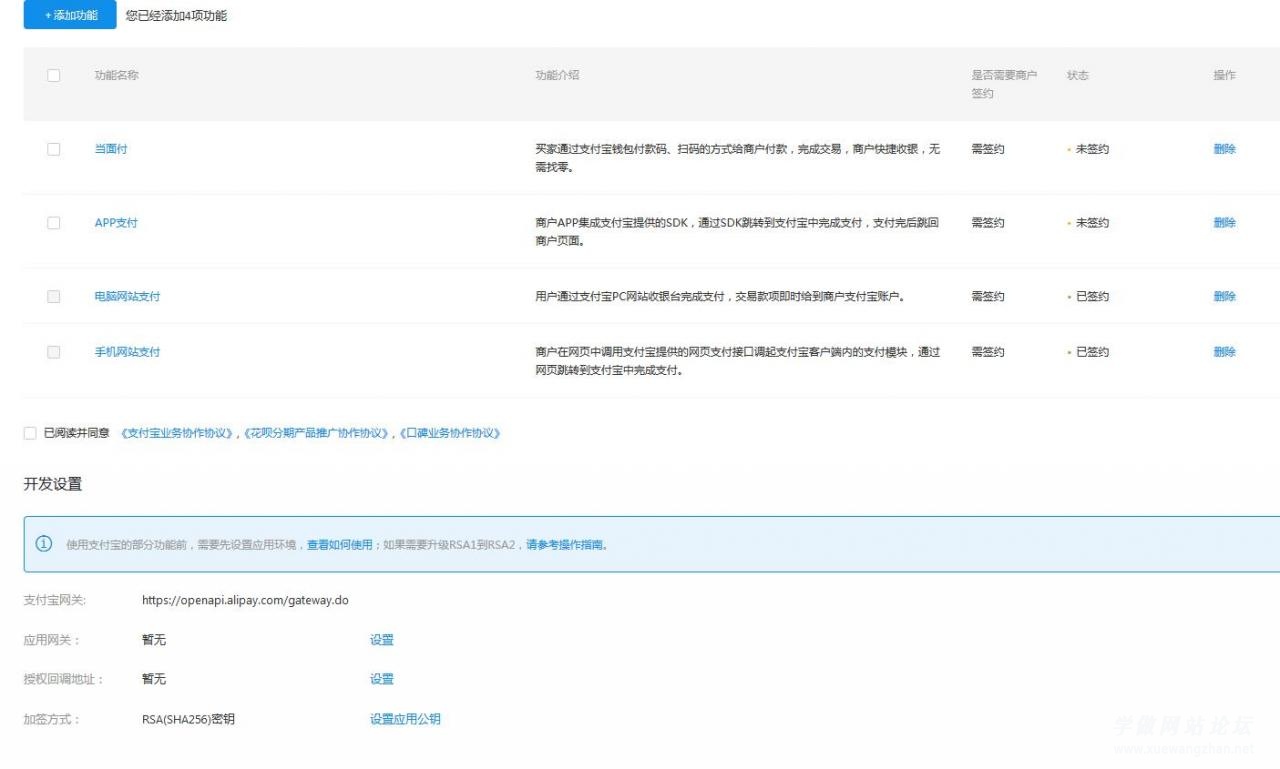Enable the 已阅读并同意 agreement checkbox
1280x769 pixels.
pyautogui.click(x=30, y=432)
